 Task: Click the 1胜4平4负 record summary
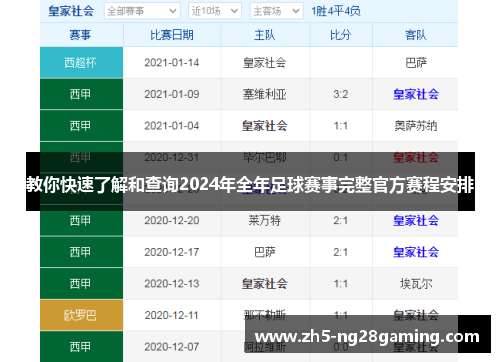coord(336,11)
